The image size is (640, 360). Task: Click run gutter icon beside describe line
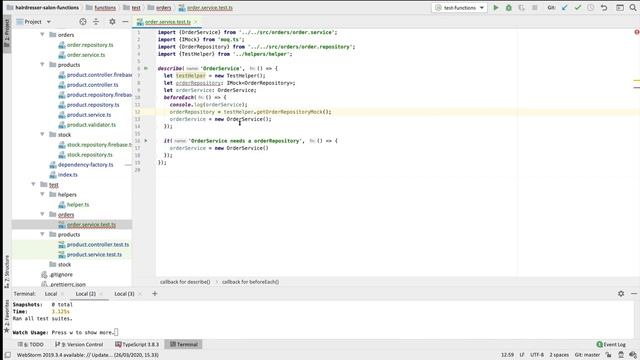[146, 68]
